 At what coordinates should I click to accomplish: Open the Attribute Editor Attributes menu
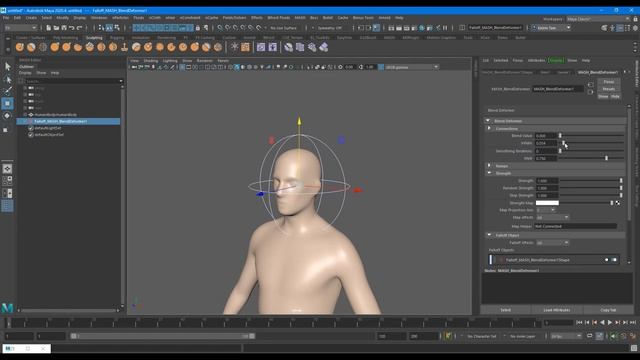click(536, 60)
